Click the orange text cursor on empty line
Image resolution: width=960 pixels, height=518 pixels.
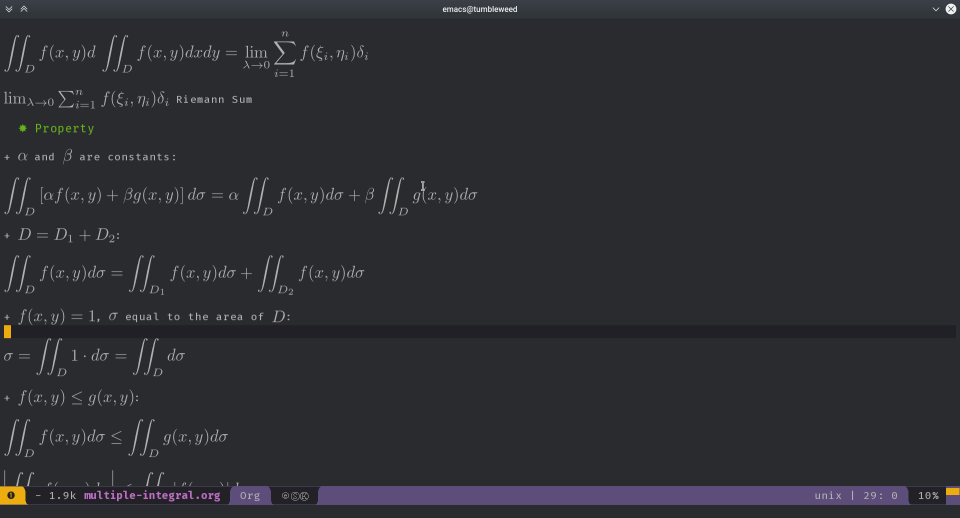(7, 331)
